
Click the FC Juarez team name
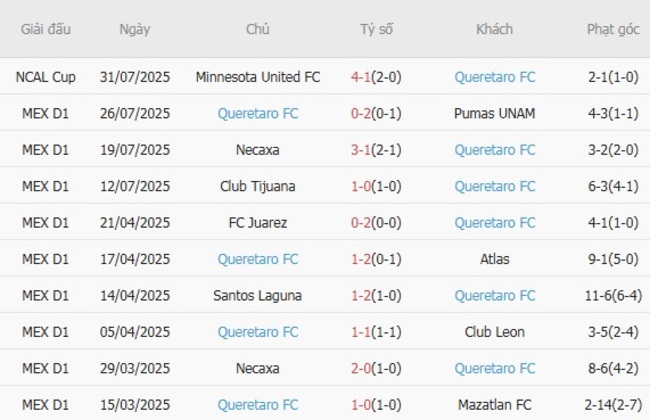pos(258,222)
